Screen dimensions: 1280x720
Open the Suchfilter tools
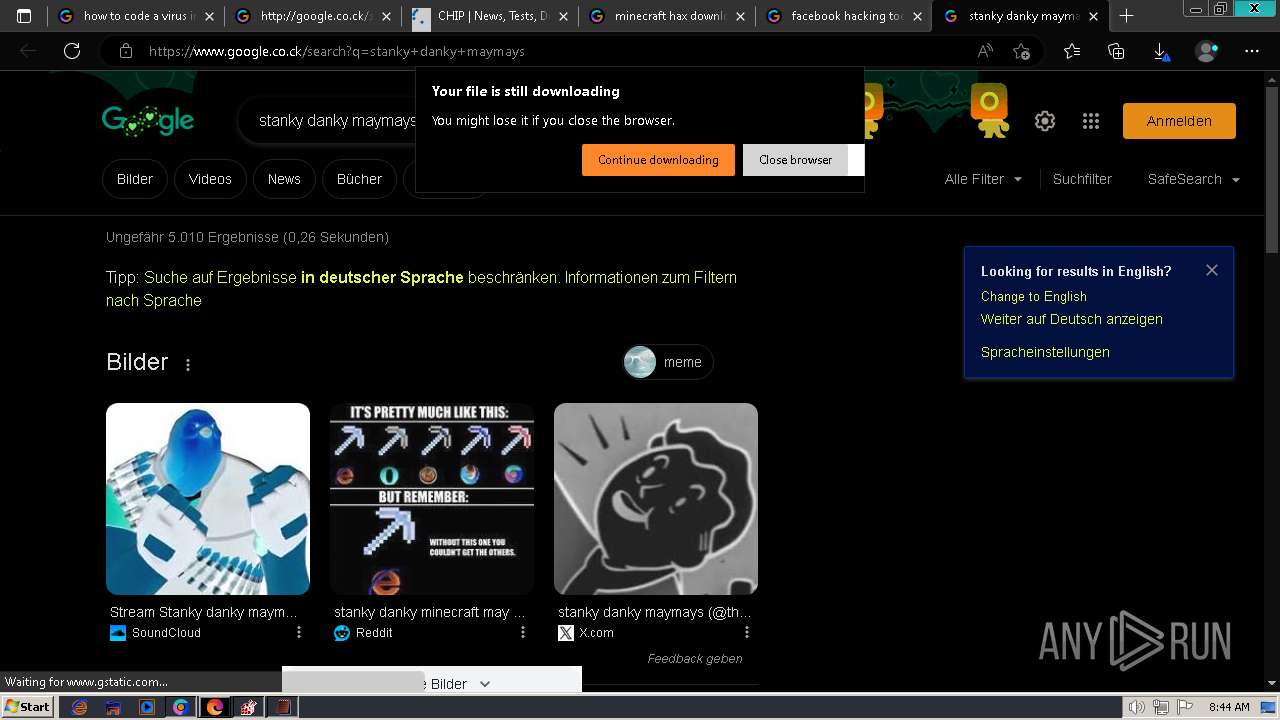(x=1082, y=179)
